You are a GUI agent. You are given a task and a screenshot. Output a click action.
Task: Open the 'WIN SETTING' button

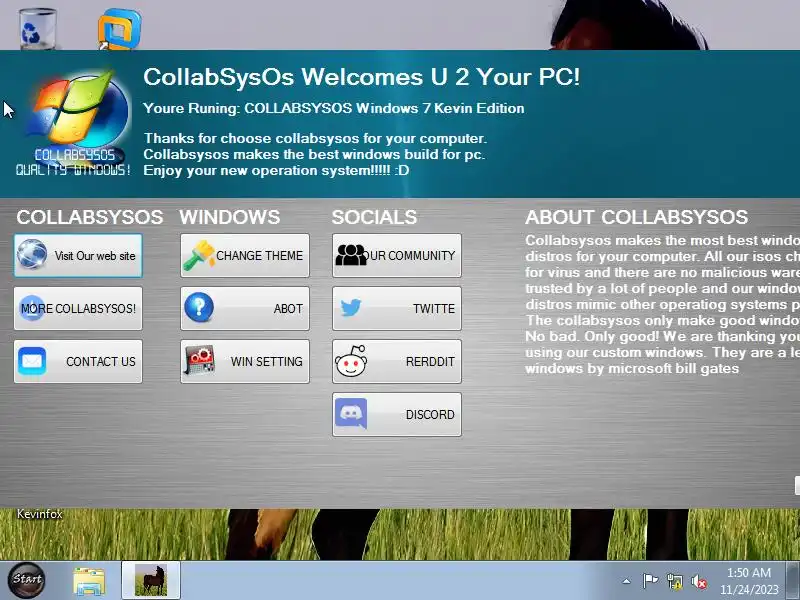click(x=245, y=362)
